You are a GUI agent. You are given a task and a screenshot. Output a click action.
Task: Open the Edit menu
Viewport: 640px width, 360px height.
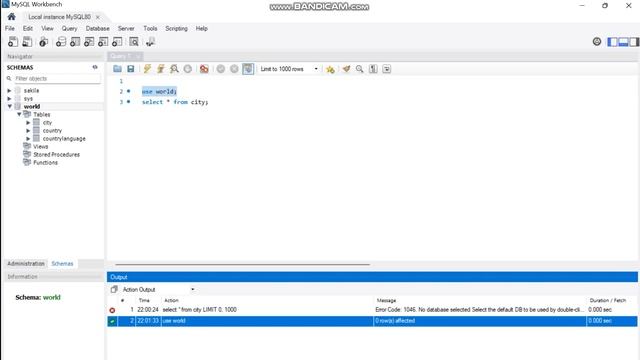pyautogui.click(x=28, y=29)
